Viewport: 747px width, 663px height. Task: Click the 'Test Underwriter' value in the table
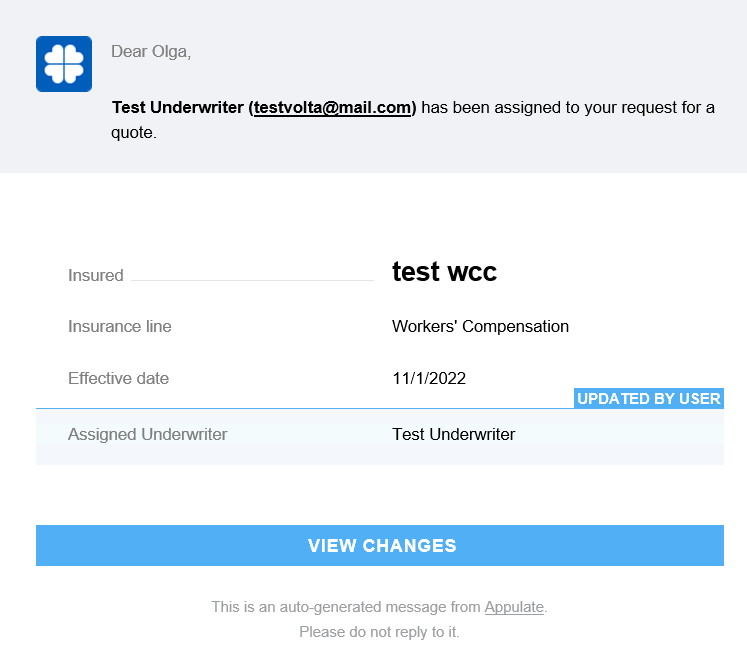pyautogui.click(x=453, y=435)
